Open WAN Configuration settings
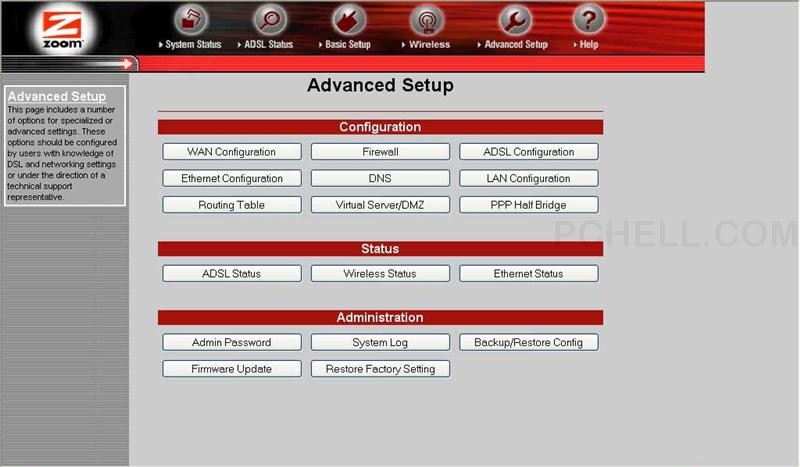This screenshot has width=800, height=467. click(x=231, y=152)
